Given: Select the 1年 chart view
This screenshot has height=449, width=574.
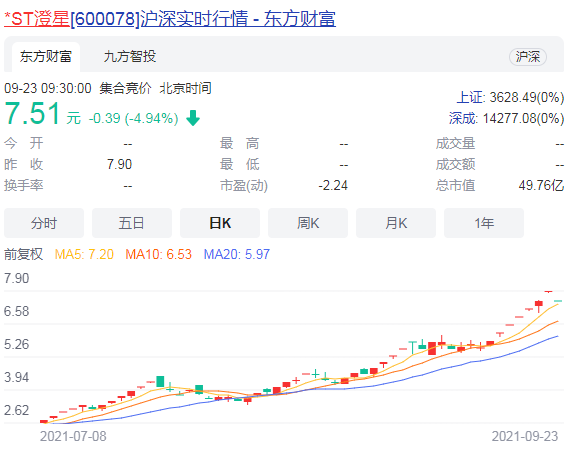Looking at the screenshot, I should click(484, 223).
